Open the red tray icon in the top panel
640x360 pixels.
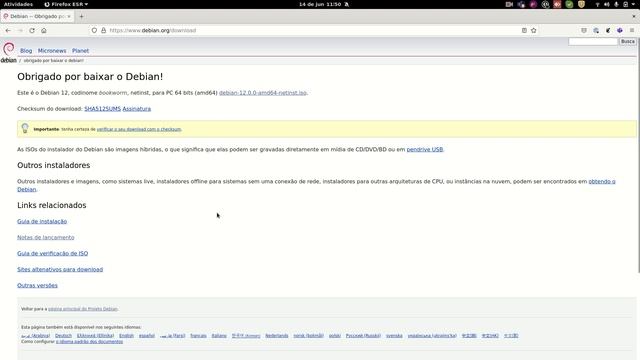pos(557,4)
